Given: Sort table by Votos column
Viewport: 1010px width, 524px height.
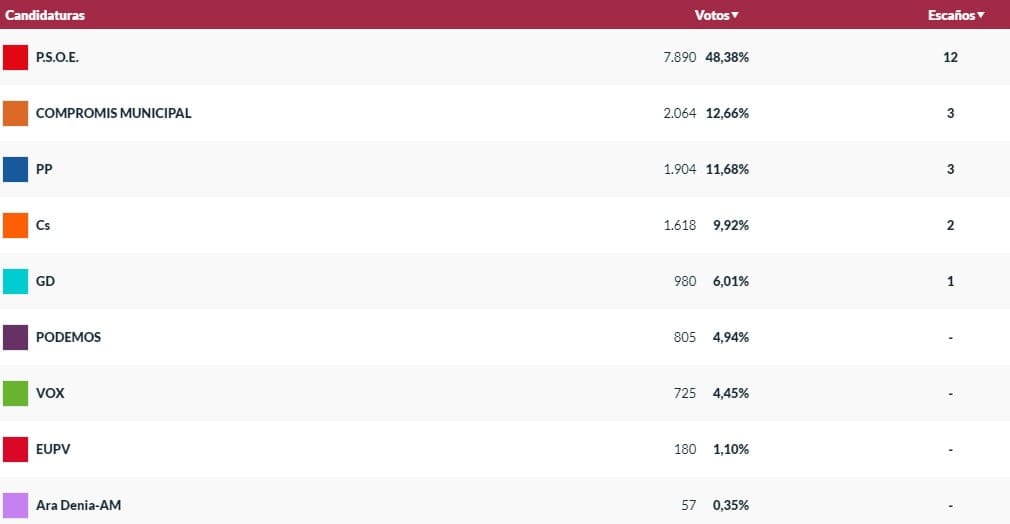Looking at the screenshot, I should 716,15.
